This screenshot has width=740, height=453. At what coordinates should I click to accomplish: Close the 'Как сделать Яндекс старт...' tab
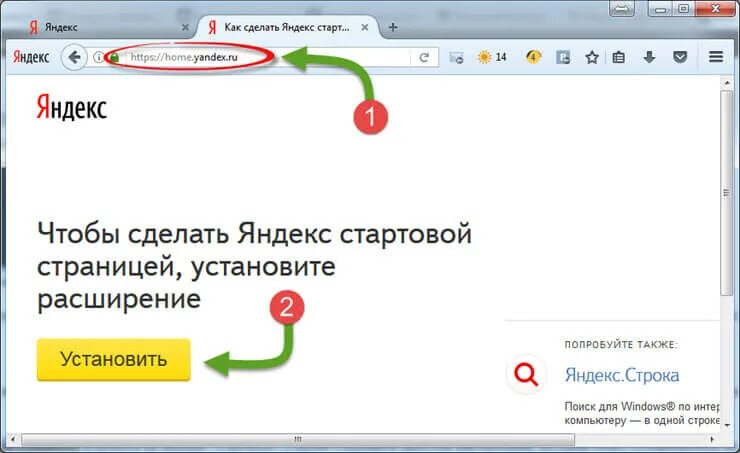[364, 27]
